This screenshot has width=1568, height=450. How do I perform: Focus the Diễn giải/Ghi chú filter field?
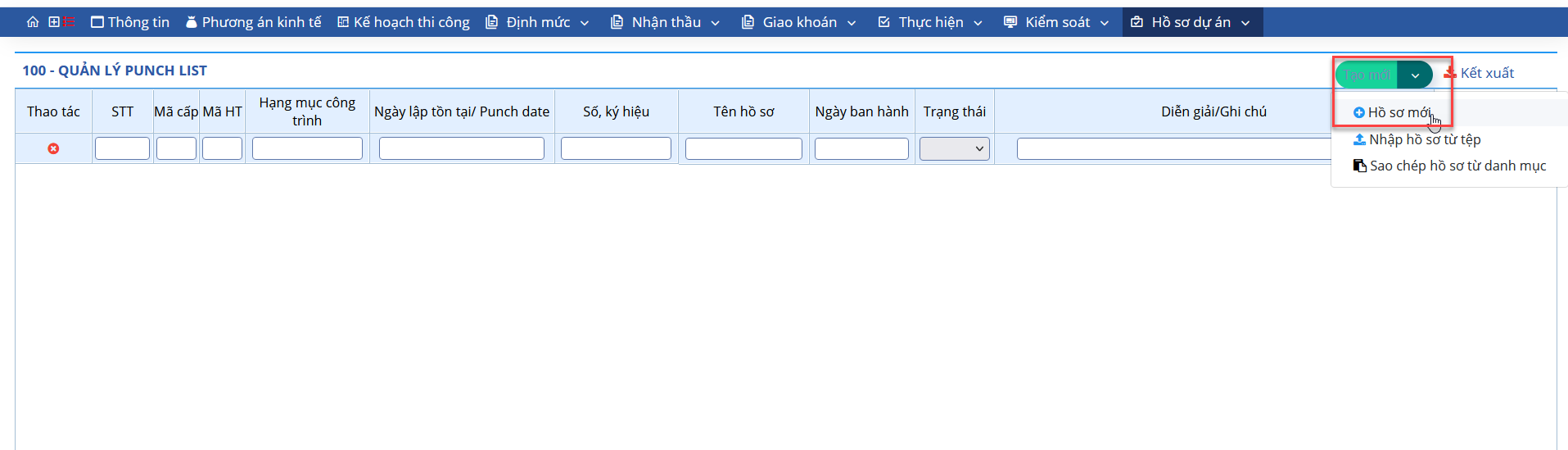tap(1176, 148)
